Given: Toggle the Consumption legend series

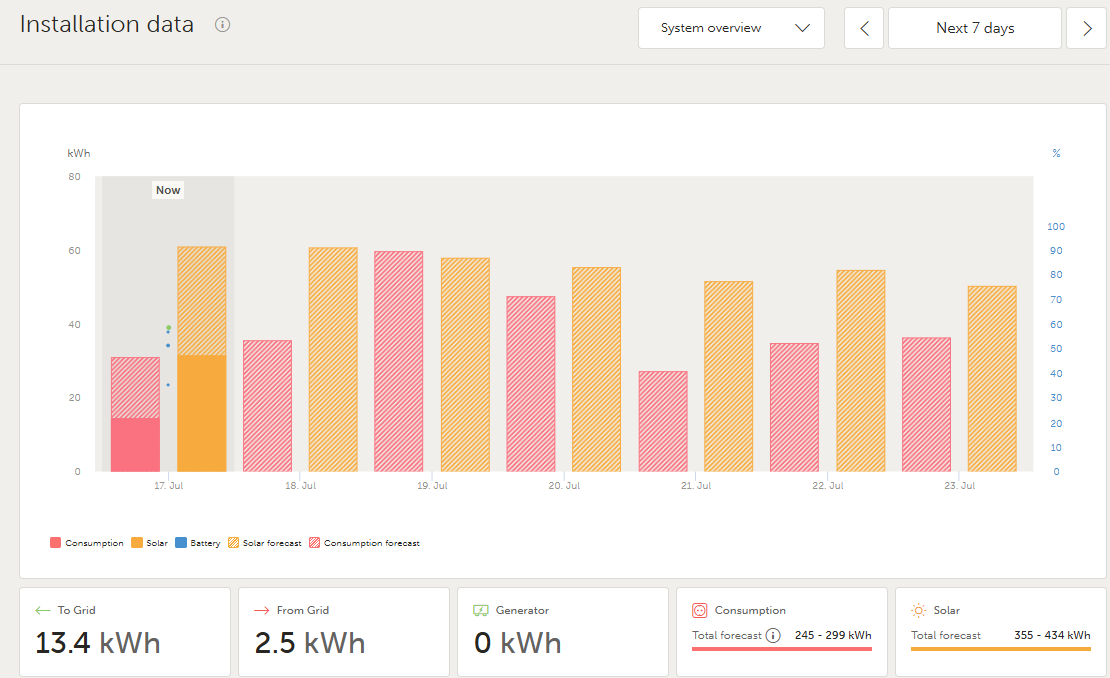Looking at the screenshot, I should [87, 543].
